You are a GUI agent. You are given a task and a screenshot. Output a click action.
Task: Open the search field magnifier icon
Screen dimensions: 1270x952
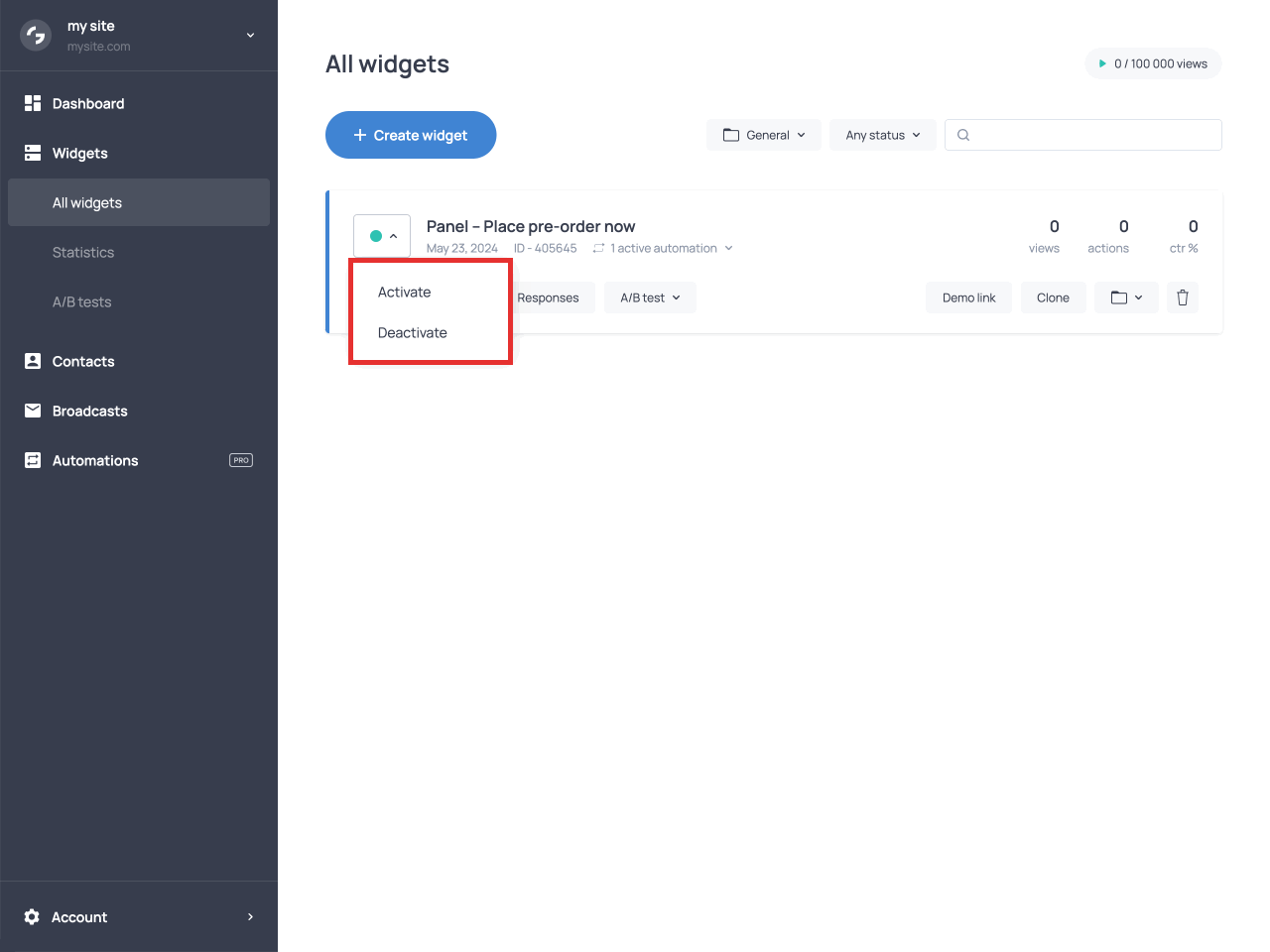[962, 135]
